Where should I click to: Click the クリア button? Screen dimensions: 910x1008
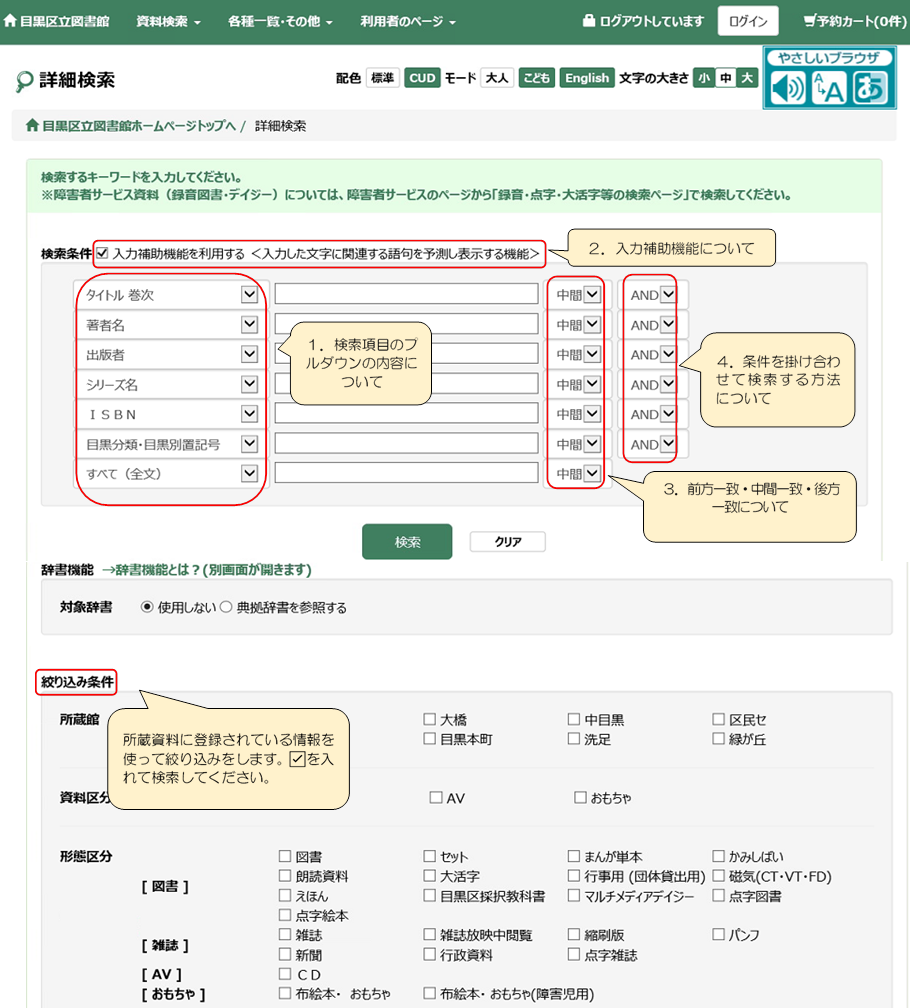click(x=508, y=542)
